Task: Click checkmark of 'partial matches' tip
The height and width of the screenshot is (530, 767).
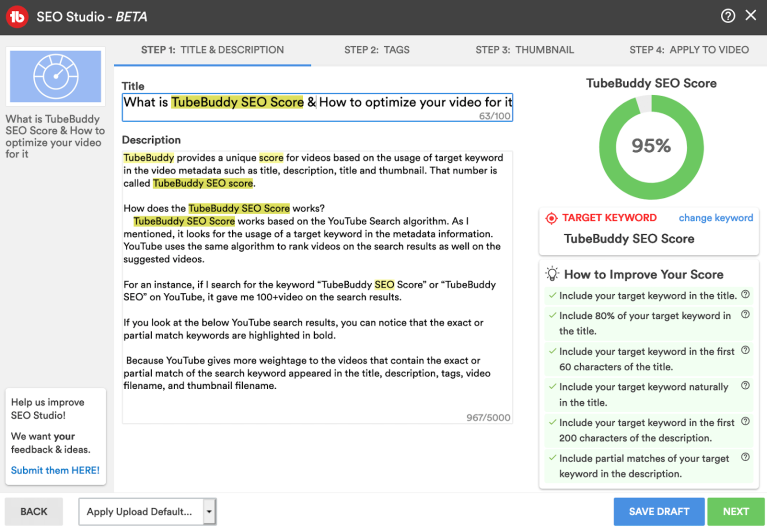Action: click(x=552, y=458)
